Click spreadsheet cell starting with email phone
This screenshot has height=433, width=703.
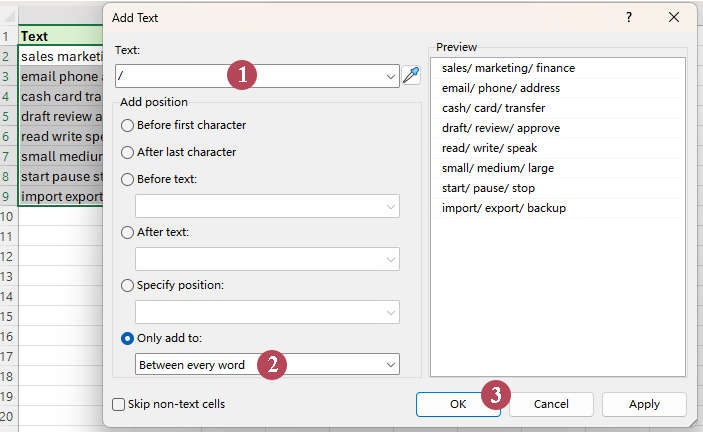61,77
